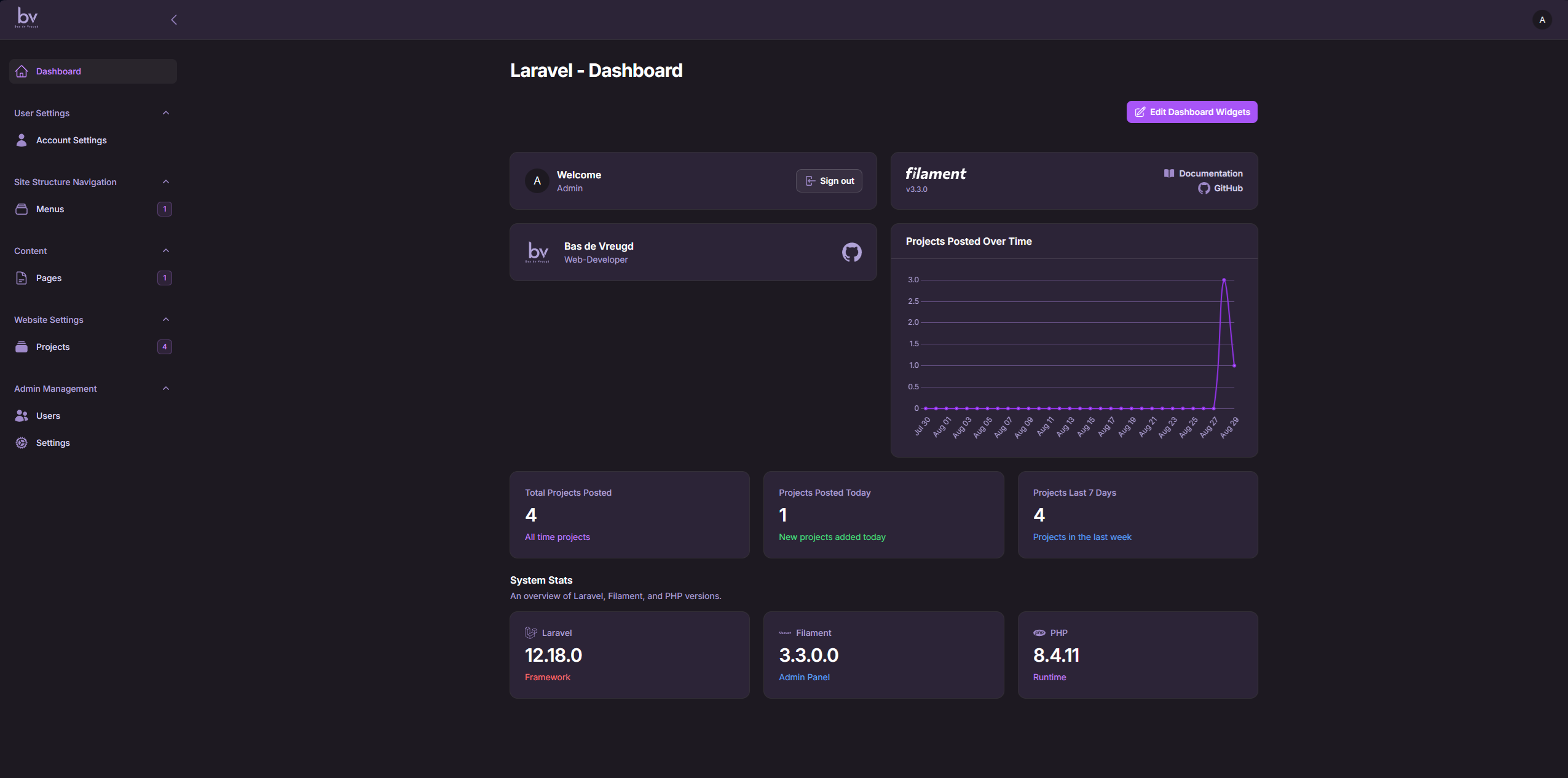Open Settings via the gear icon
The width and height of the screenshot is (1568, 778).
[x=22, y=443]
